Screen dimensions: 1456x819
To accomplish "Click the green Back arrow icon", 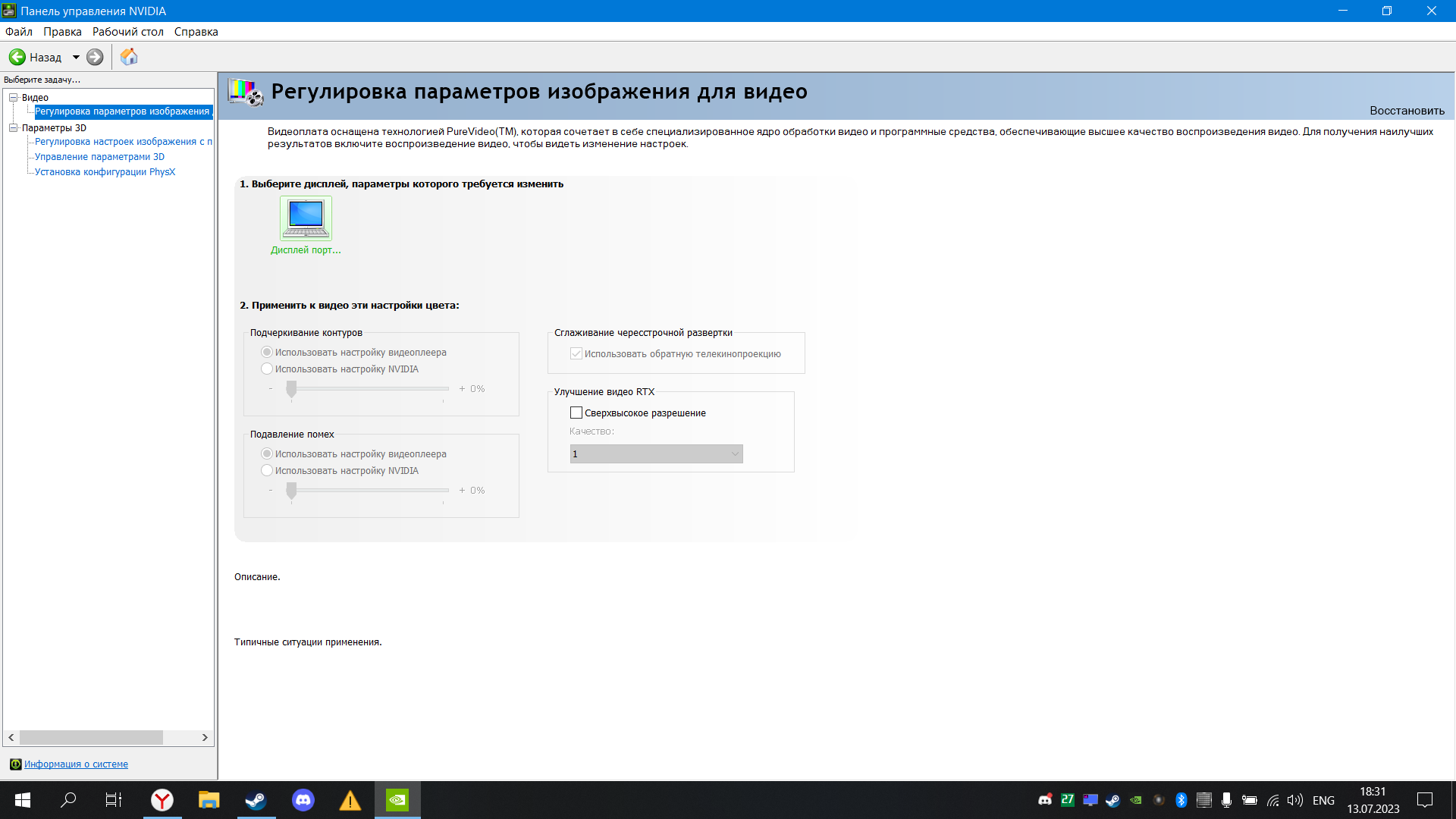I will pos(17,57).
